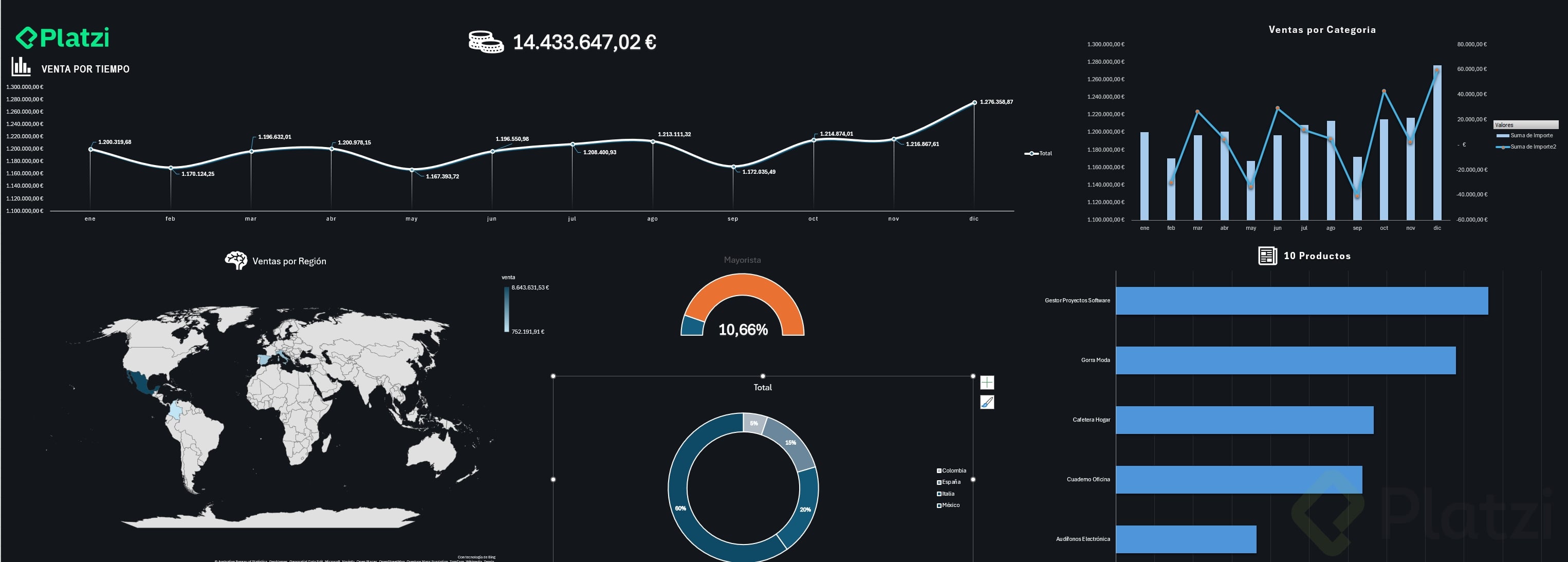
Task: Click the Valores field button on category chart
Action: (x=1525, y=125)
